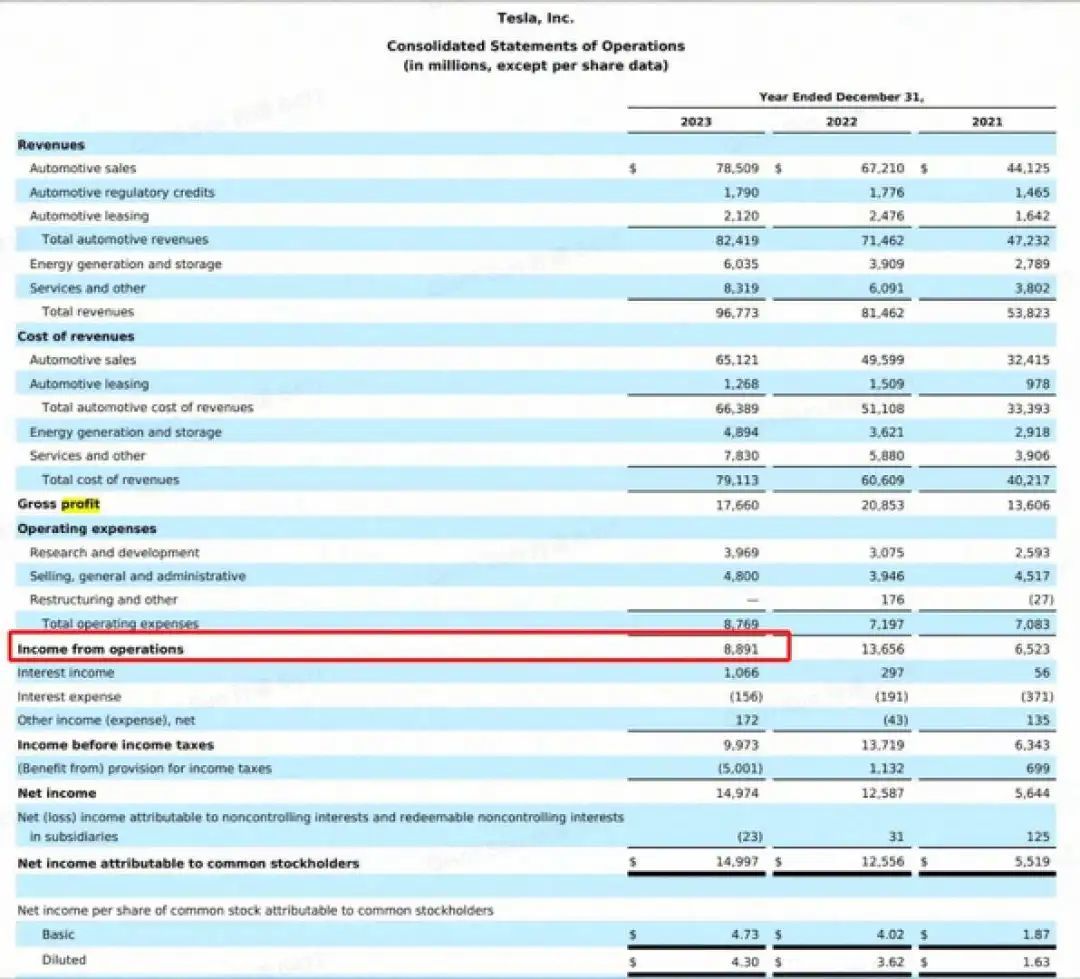Click the Interest income row label
Image resolution: width=1080 pixels, height=979 pixels.
66,673
